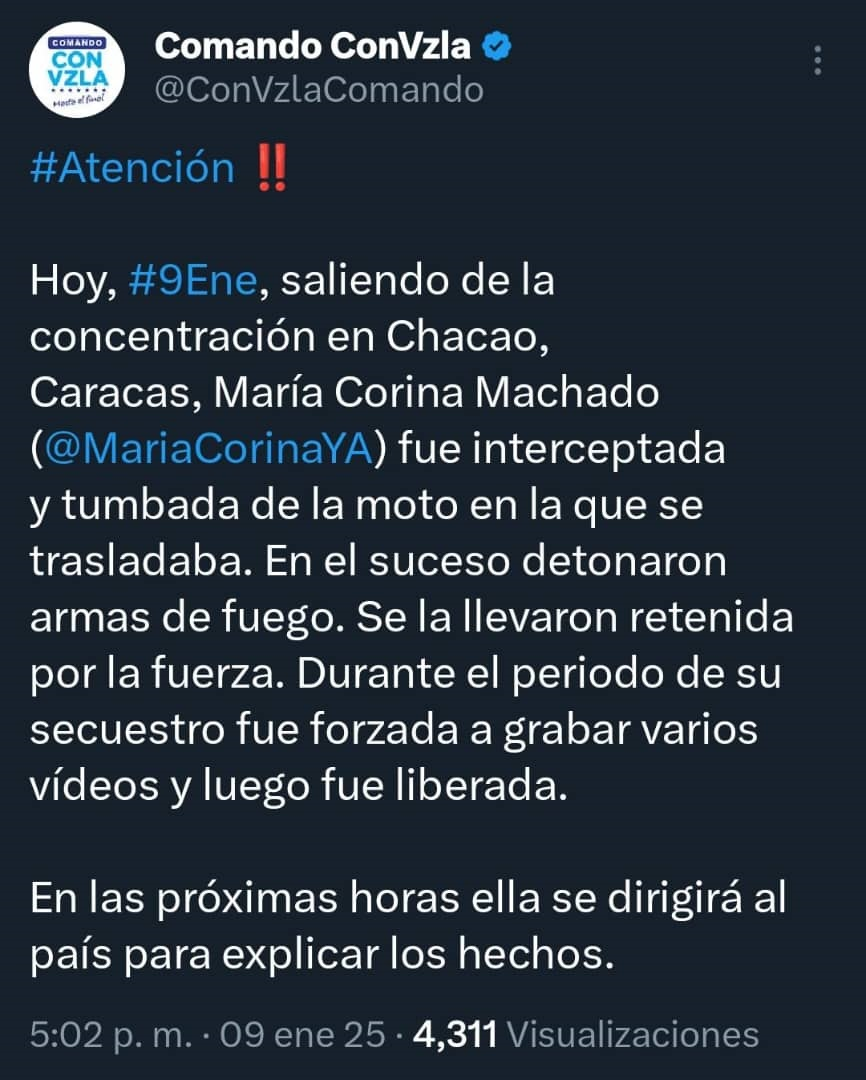Click the name María Corina Machado in text
Screen dimensions: 866x1080
[x=436, y=393]
